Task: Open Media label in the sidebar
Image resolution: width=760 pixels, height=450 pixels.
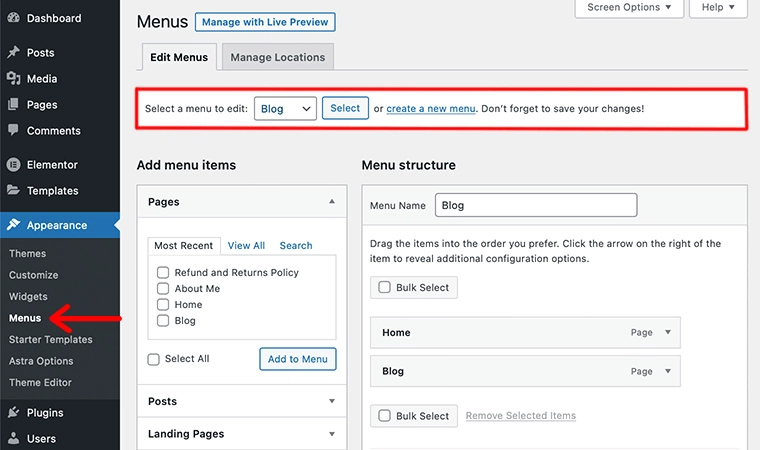Action: pyautogui.click(x=42, y=79)
